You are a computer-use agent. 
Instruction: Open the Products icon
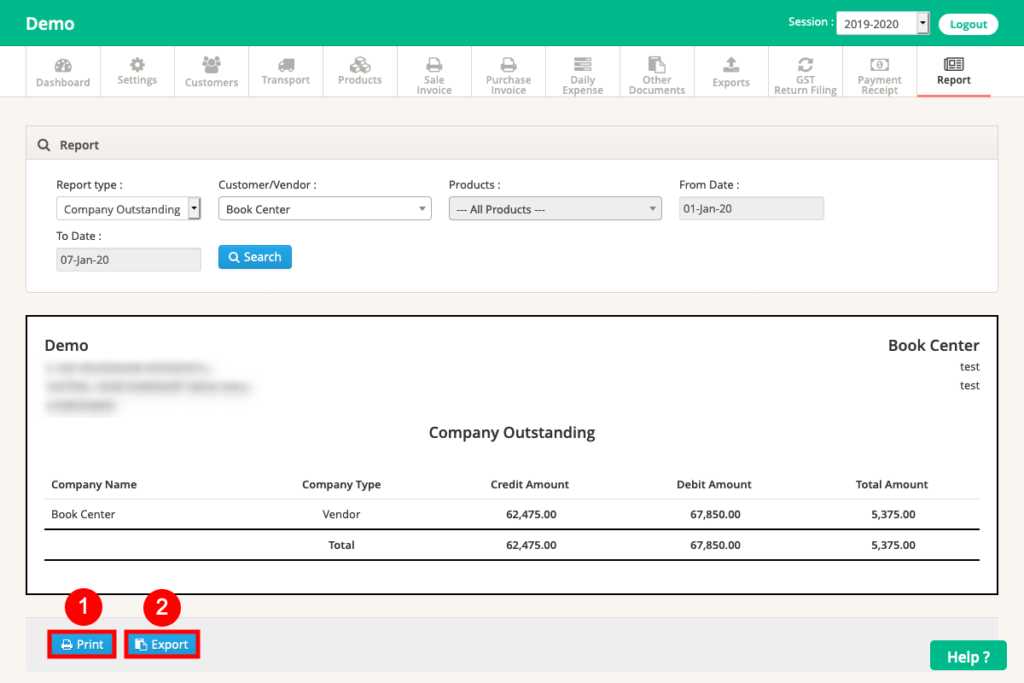point(359,70)
